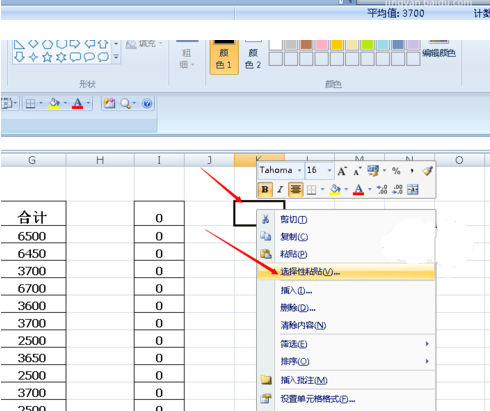Click the blue help question mark icon
The width and height of the screenshot is (490, 411).
pos(147,103)
